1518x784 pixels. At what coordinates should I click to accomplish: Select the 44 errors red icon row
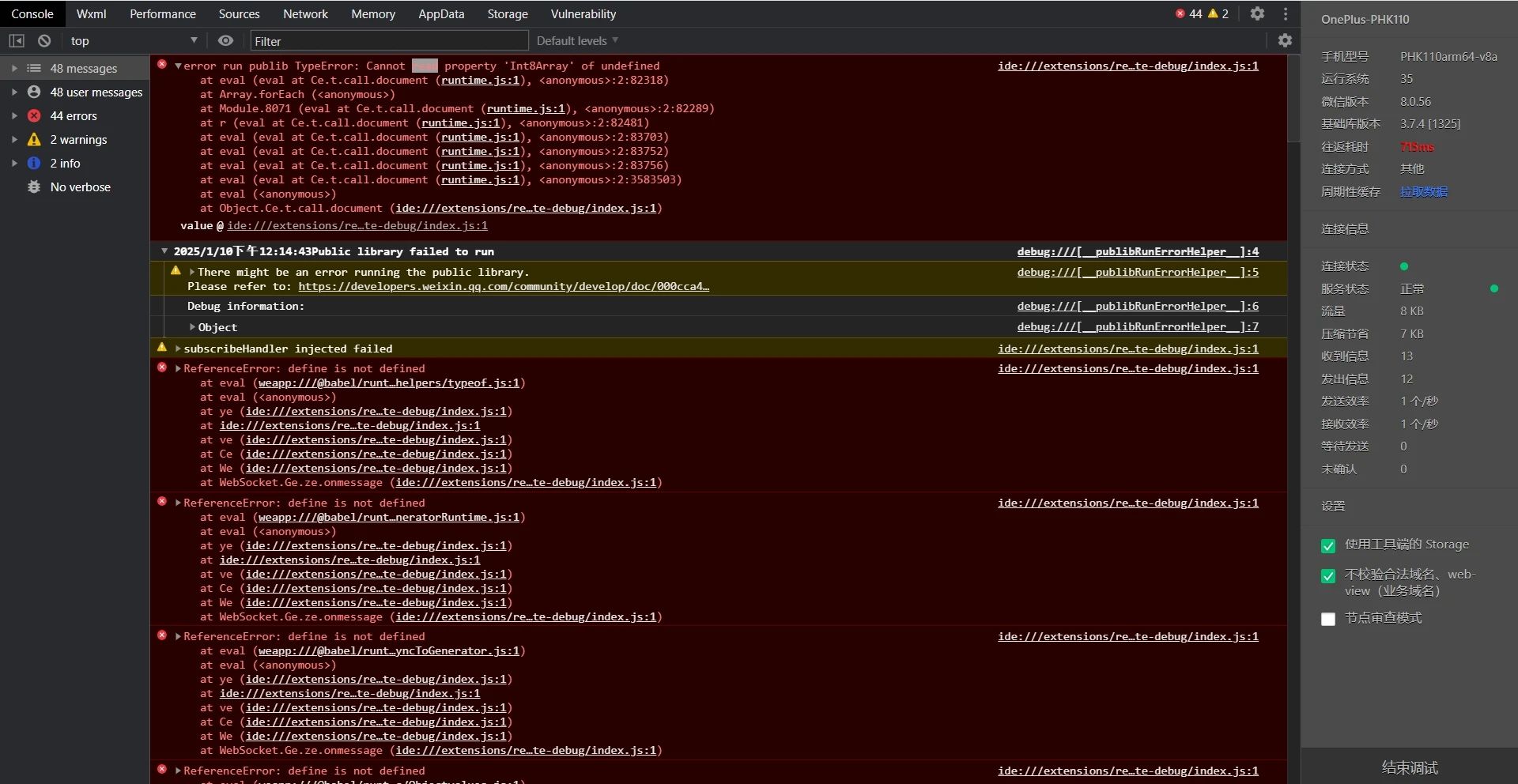74,115
